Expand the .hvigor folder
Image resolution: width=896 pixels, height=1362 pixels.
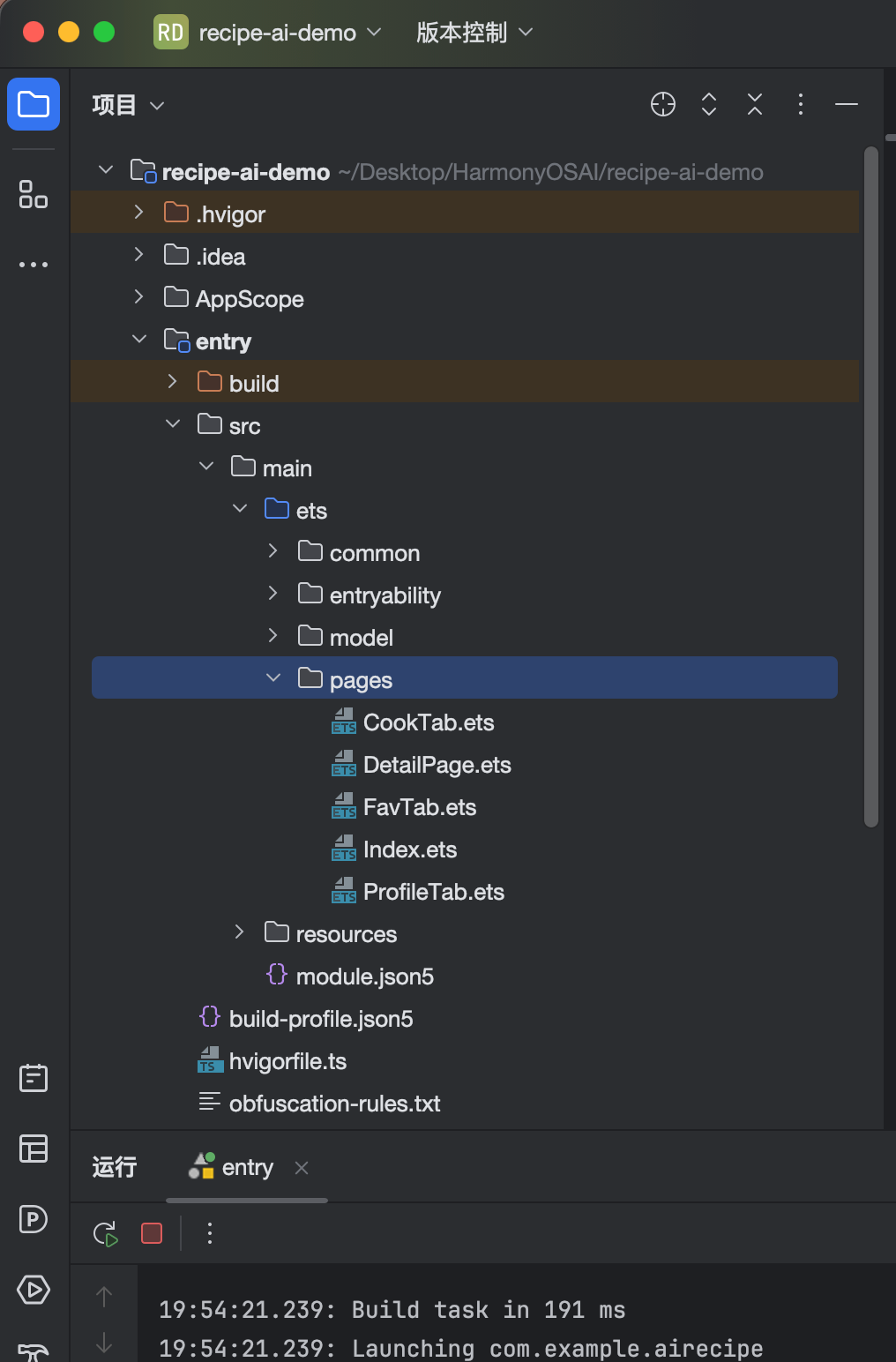point(139,212)
